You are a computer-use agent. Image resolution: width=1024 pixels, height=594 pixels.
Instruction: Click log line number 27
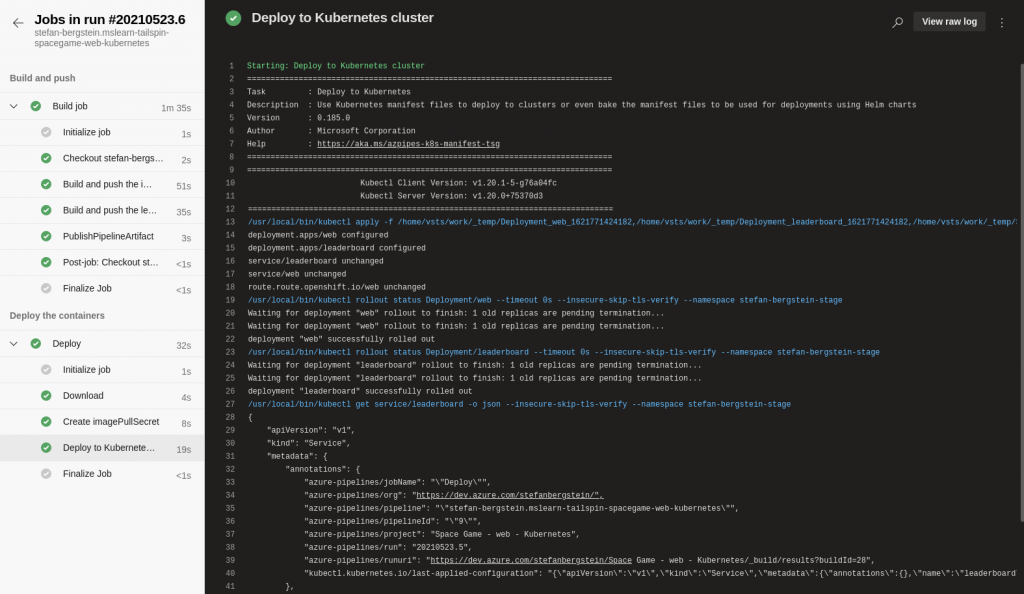[x=230, y=405]
